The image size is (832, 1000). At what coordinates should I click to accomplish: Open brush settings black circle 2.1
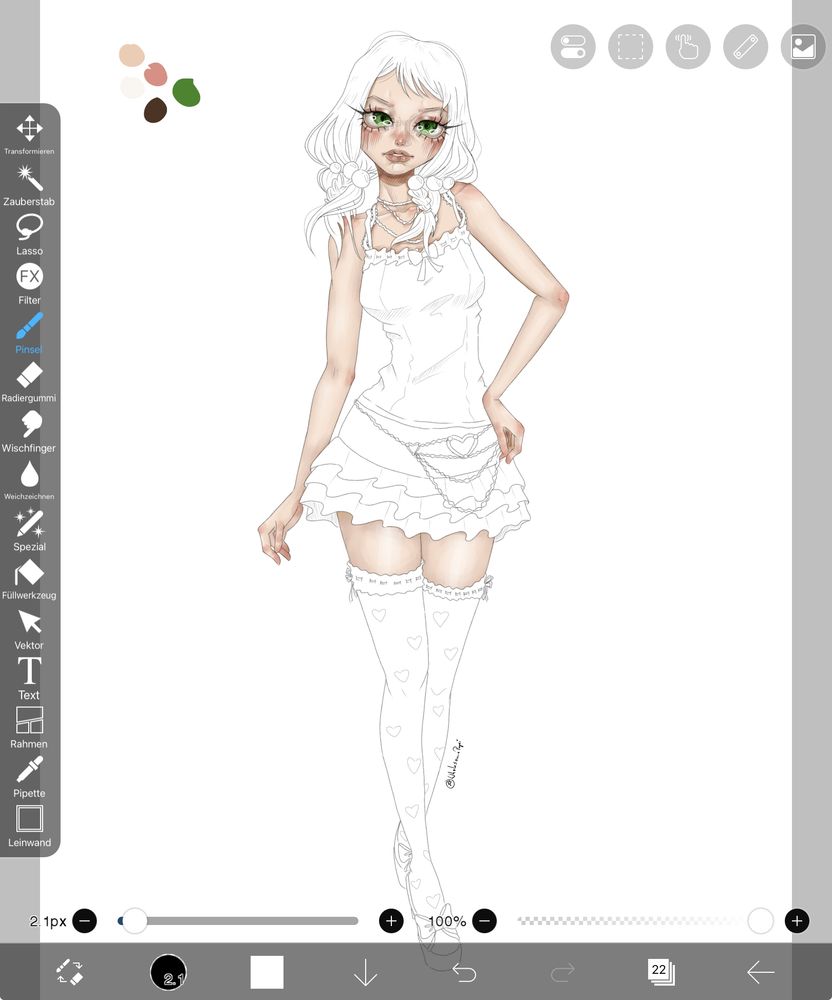168,972
